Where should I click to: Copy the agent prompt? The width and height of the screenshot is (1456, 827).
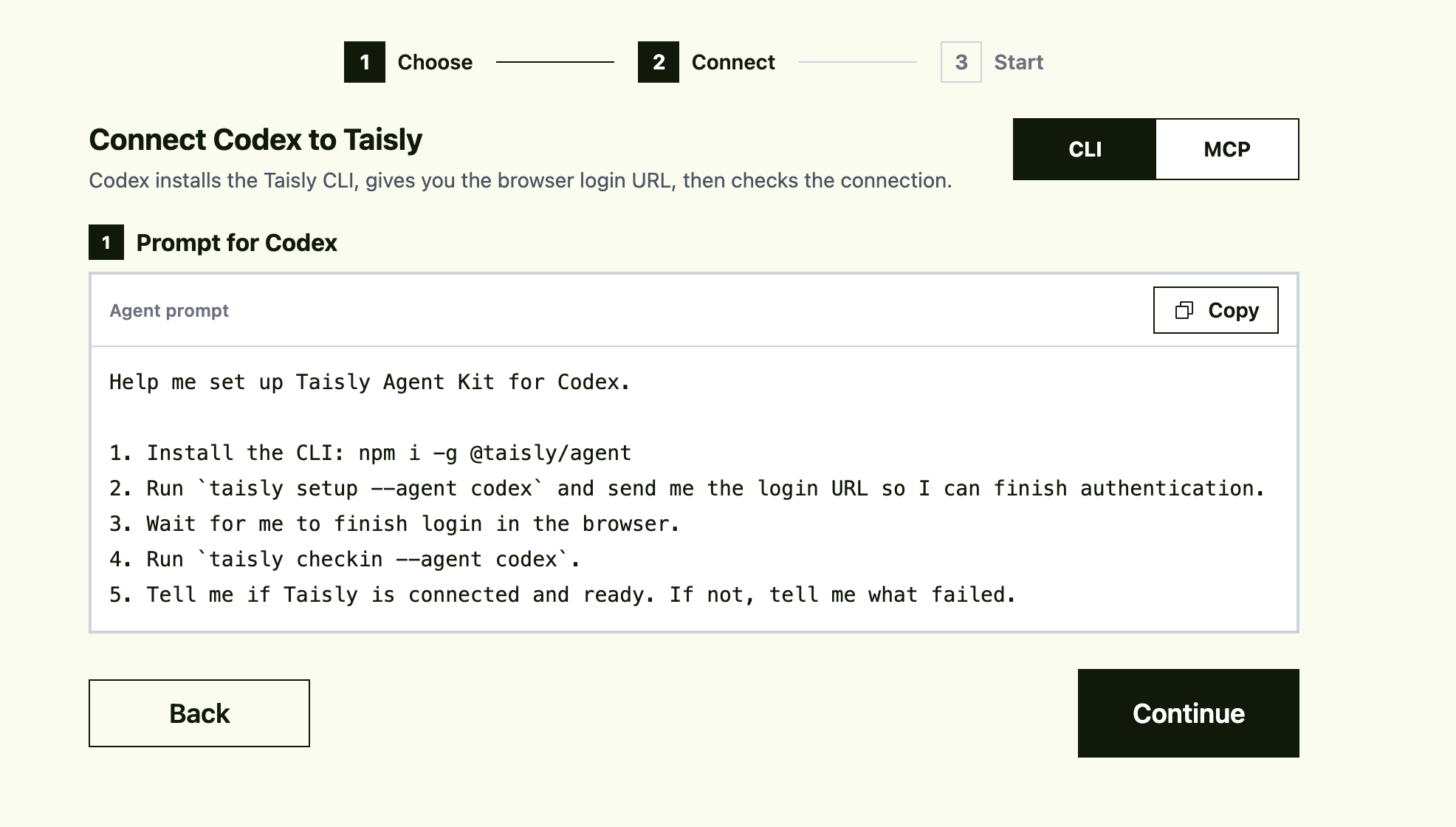pyautogui.click(x=1215, y=310)
